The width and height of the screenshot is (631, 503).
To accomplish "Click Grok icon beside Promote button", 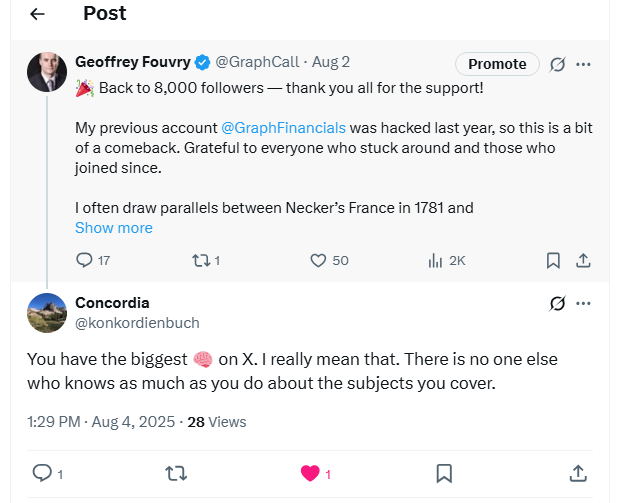I will pos(558,64).
